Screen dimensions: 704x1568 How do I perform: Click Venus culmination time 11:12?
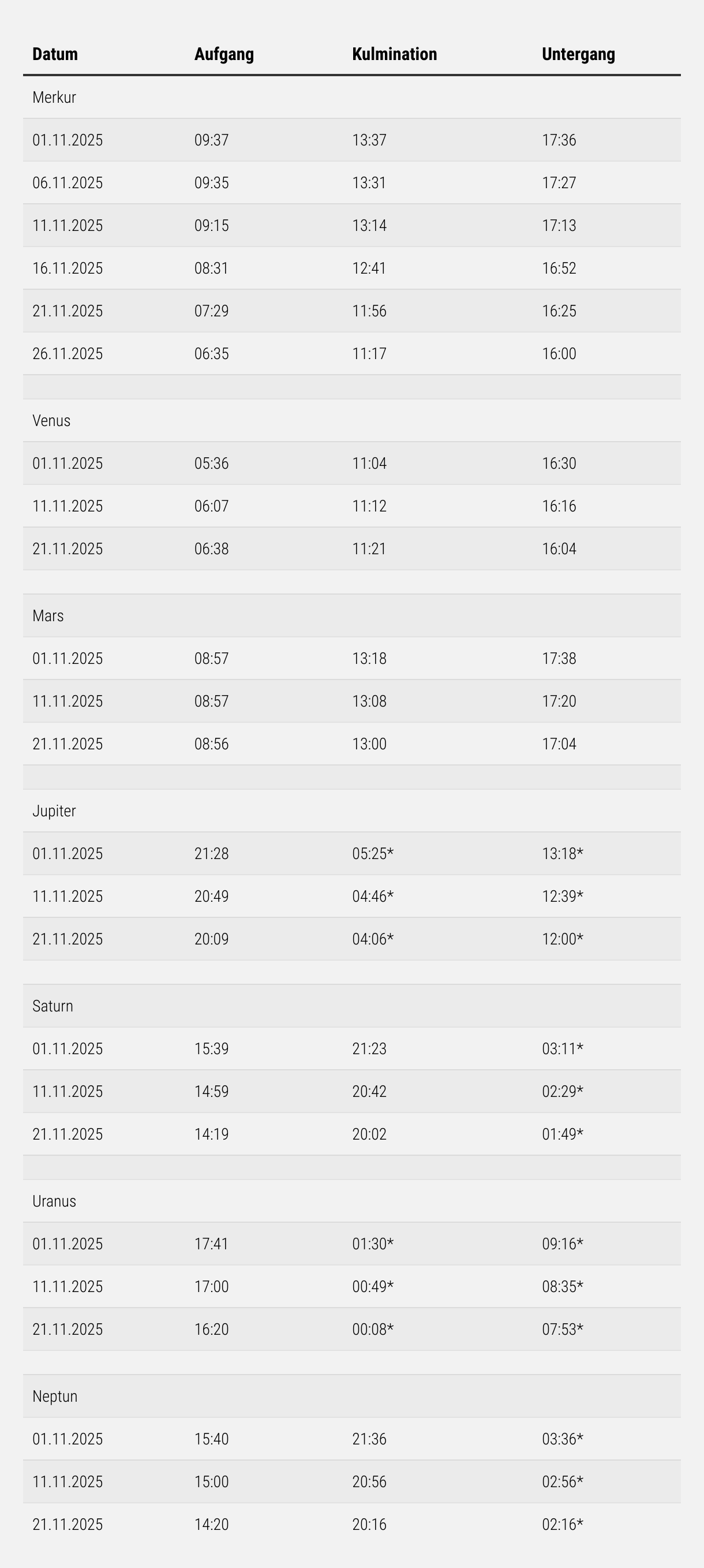[369, 506]
